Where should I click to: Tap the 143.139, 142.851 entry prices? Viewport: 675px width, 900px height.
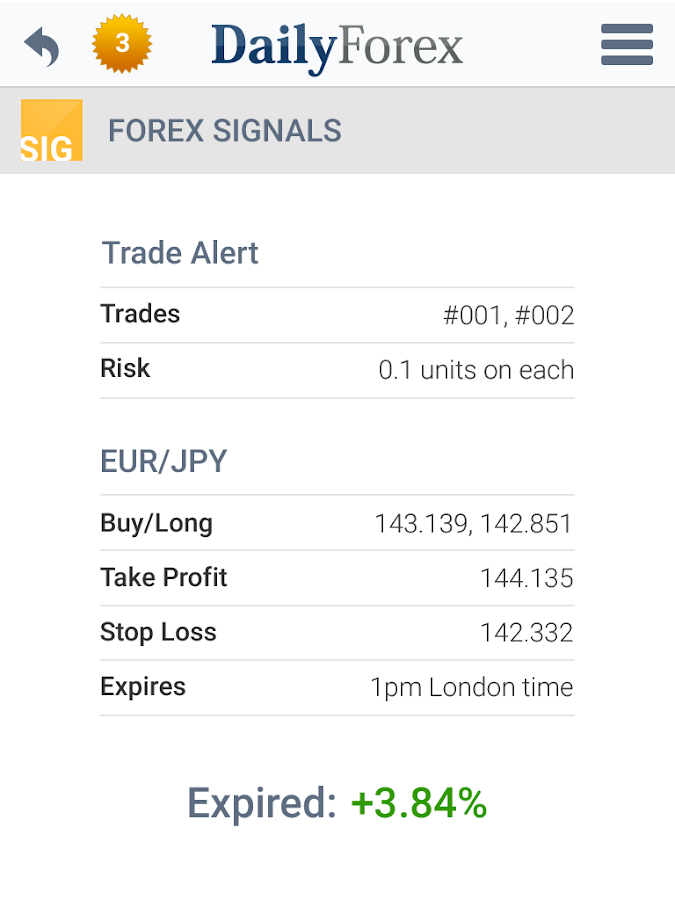473,524
